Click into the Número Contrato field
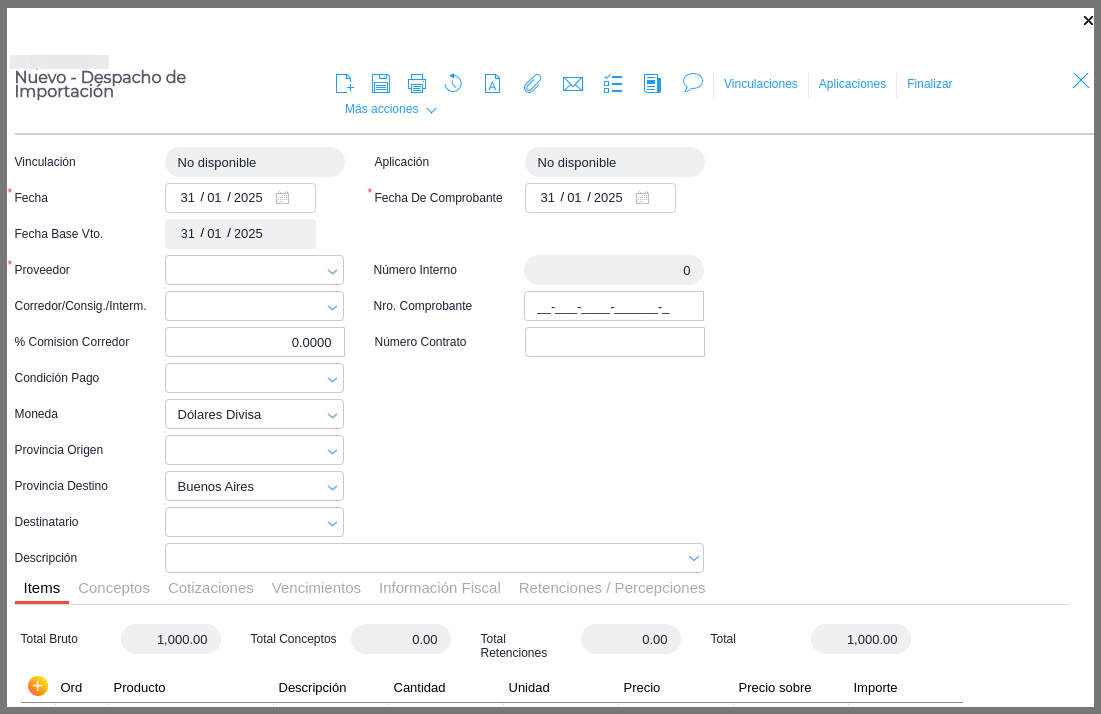 614,342
